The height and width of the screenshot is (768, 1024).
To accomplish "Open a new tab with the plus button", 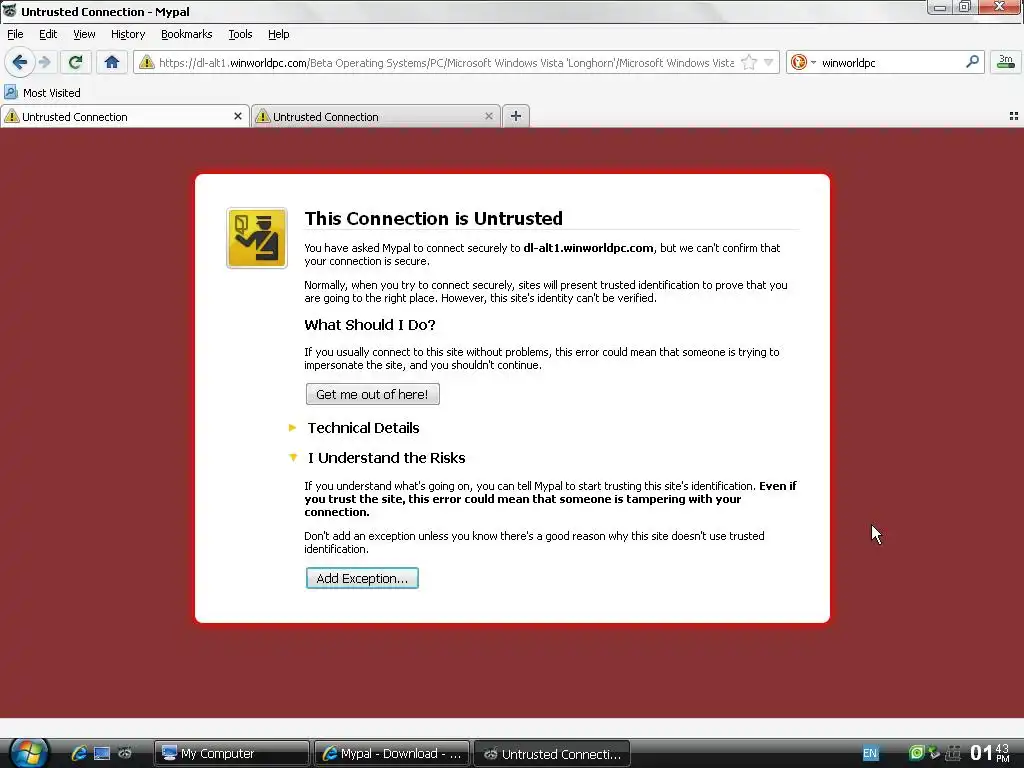I will [516, 116].
